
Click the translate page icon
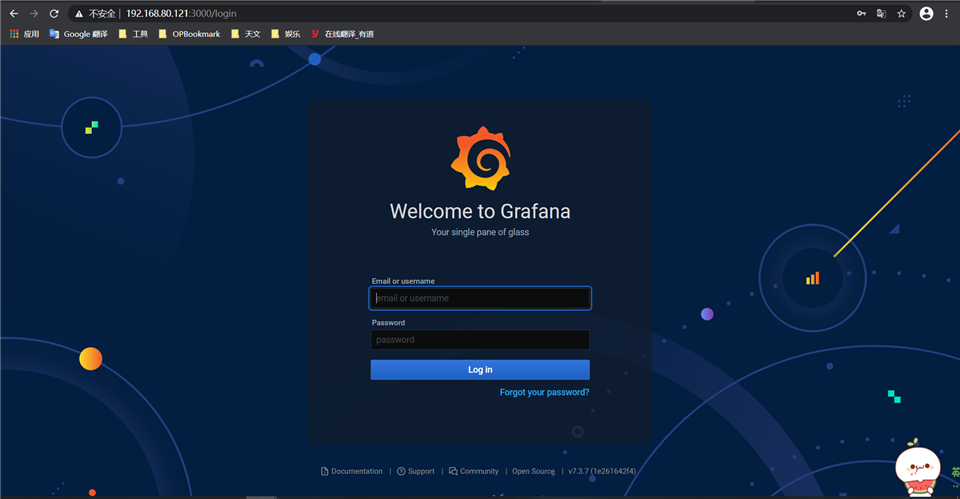(881, 13)
